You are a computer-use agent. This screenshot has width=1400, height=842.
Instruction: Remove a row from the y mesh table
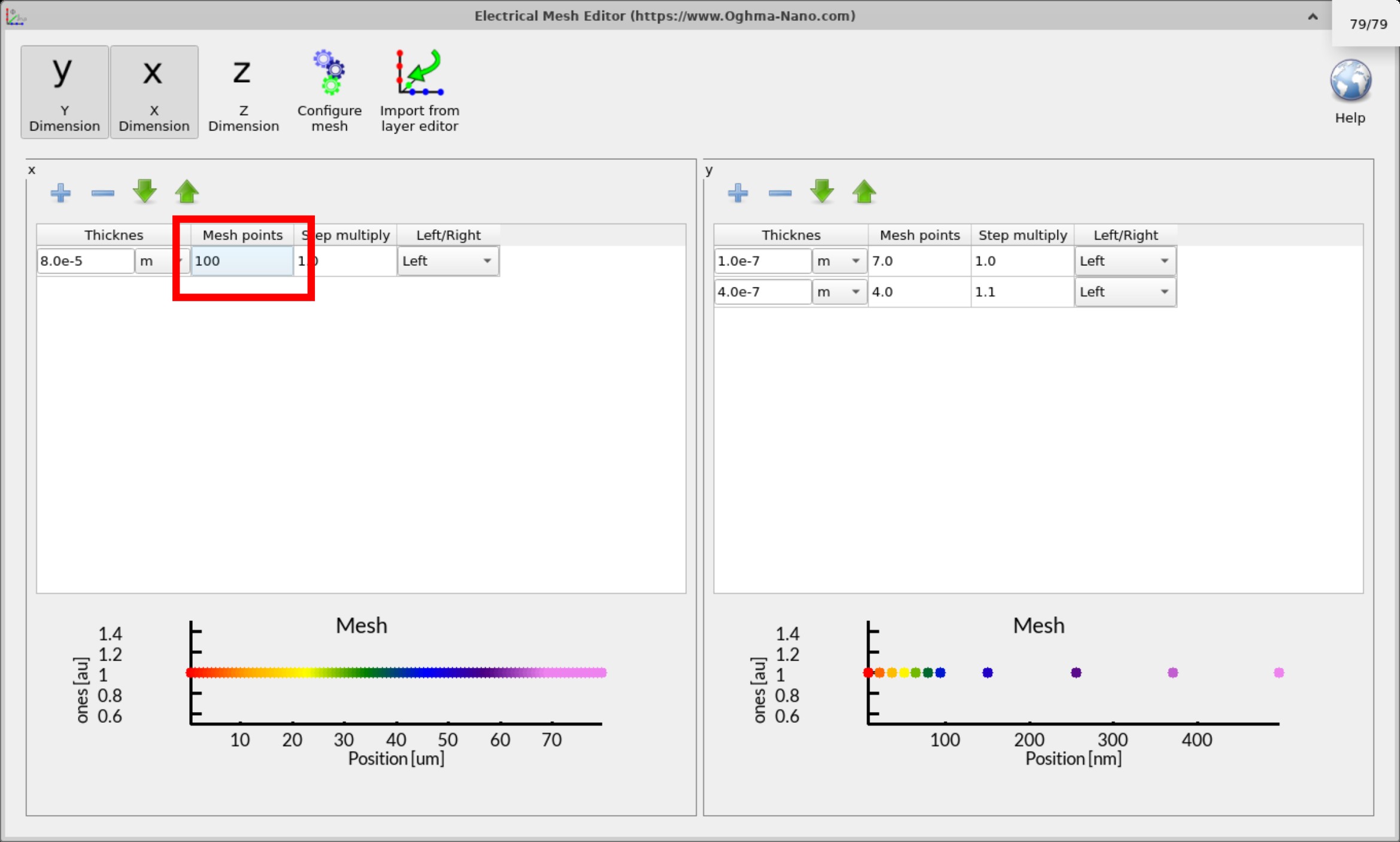(780, 193)
